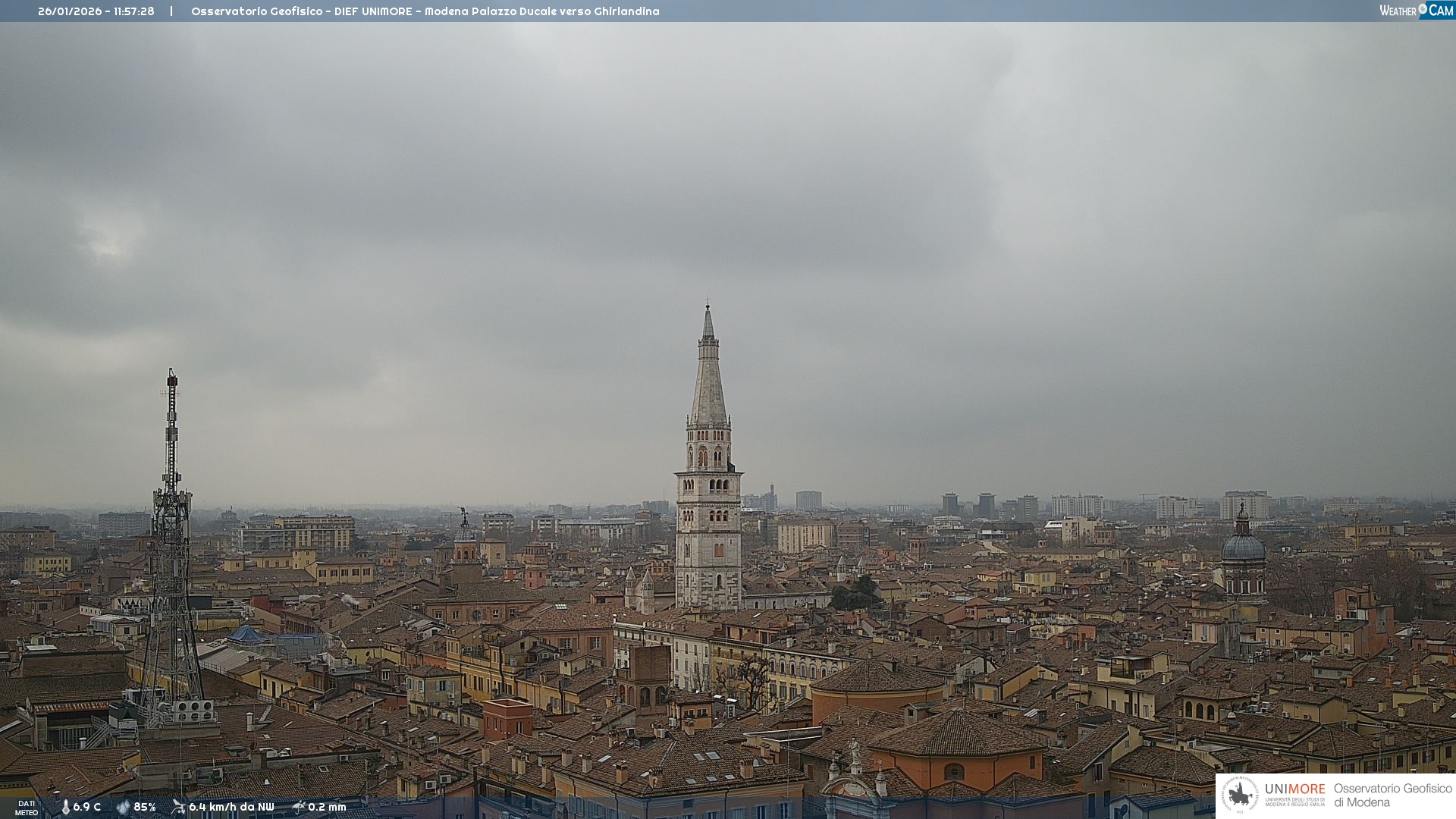Click the blue tent rooftop near antenna
Screen dimensions: 1456x819
(246, 635)
